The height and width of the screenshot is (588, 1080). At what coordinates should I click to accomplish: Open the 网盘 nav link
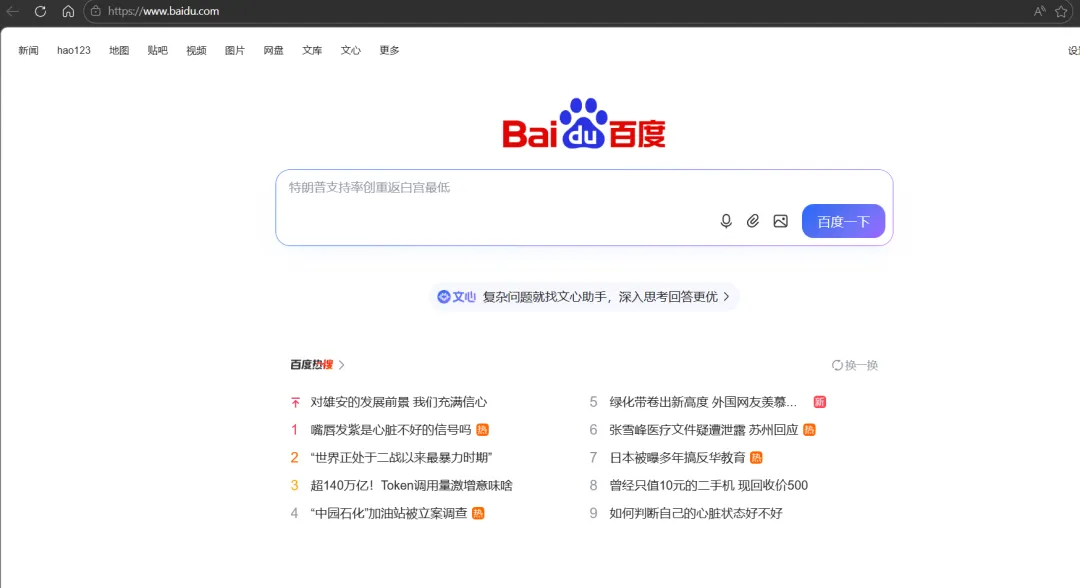tap(273, 50)
